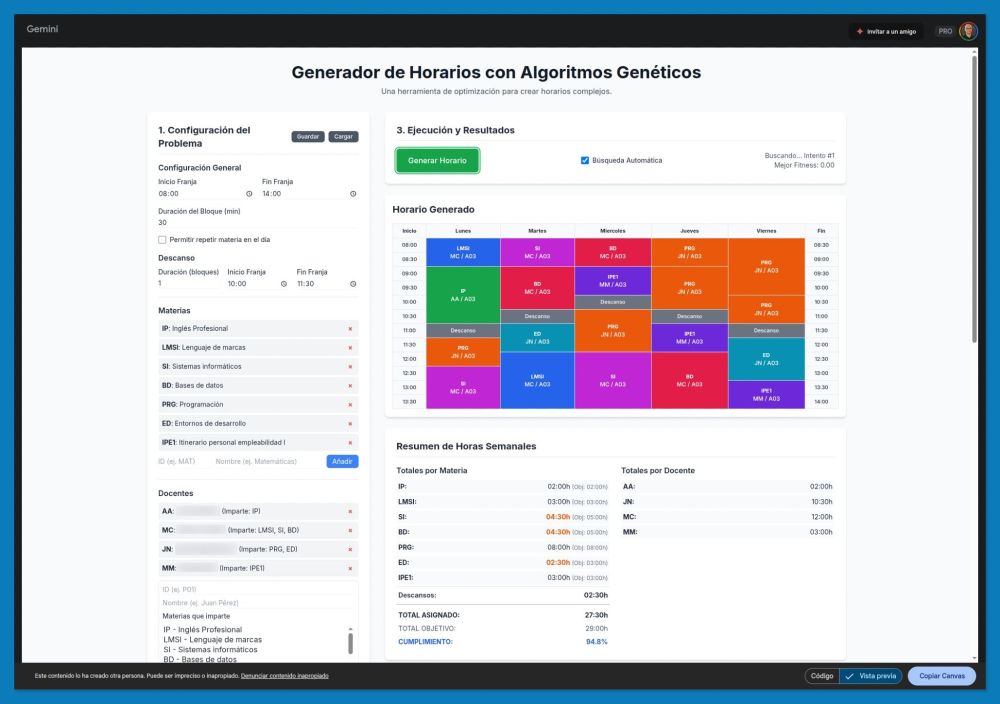This screenshot has width=1000, height=704.
Task: Remove the IP: Inglés Profesional subject
Action: 350,329
